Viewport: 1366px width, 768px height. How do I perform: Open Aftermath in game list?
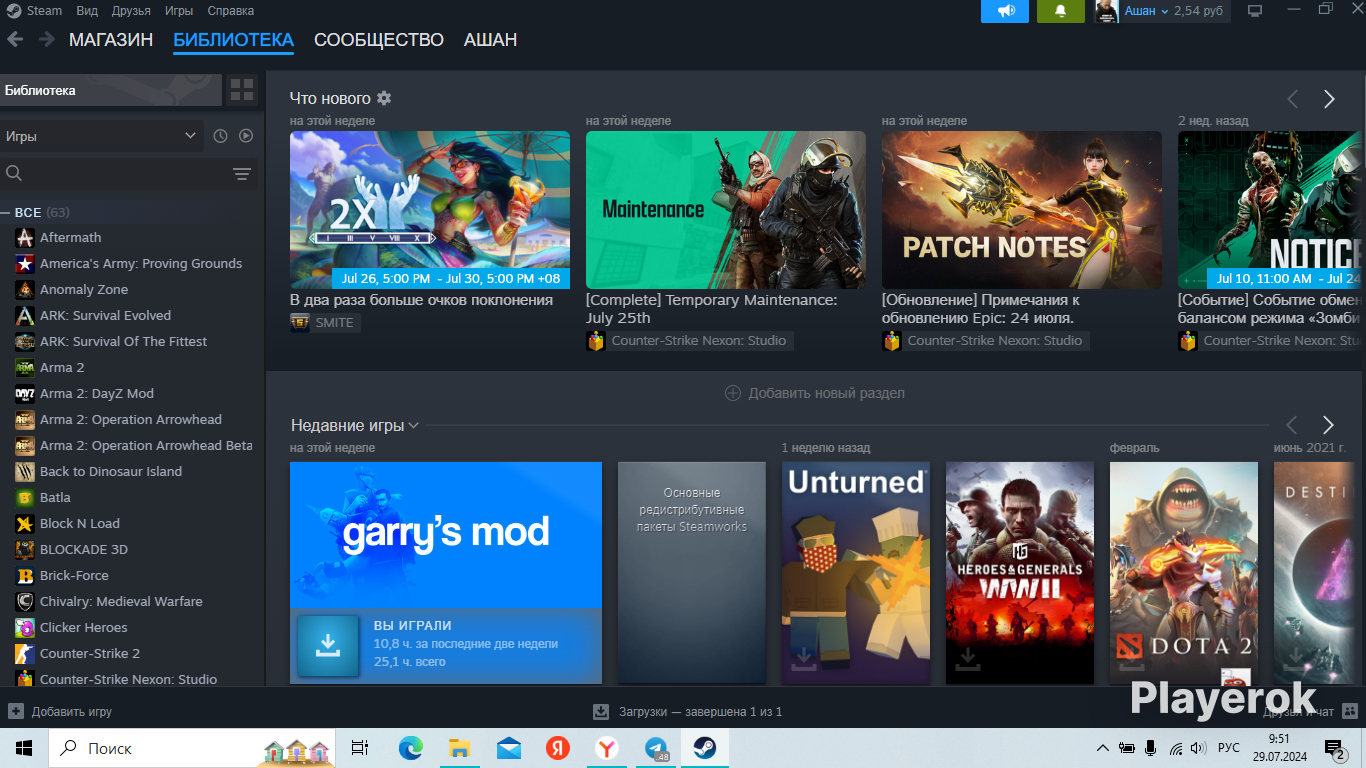coord(70,237)
